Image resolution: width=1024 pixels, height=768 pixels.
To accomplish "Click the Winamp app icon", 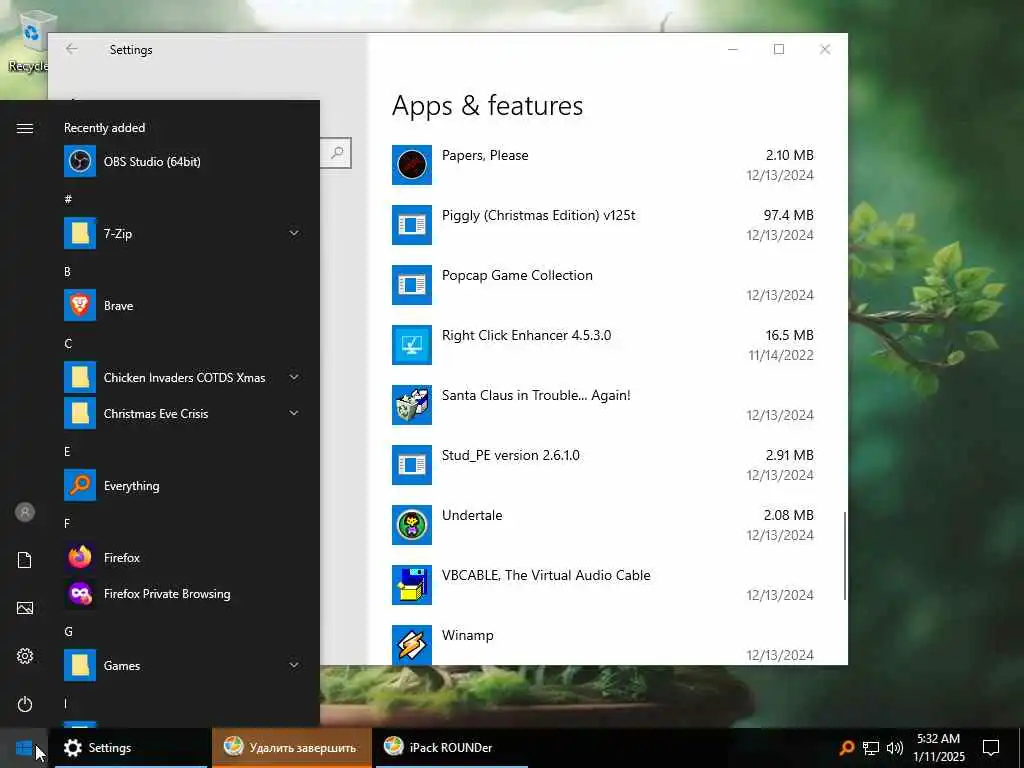I will (x=411, y=645).
